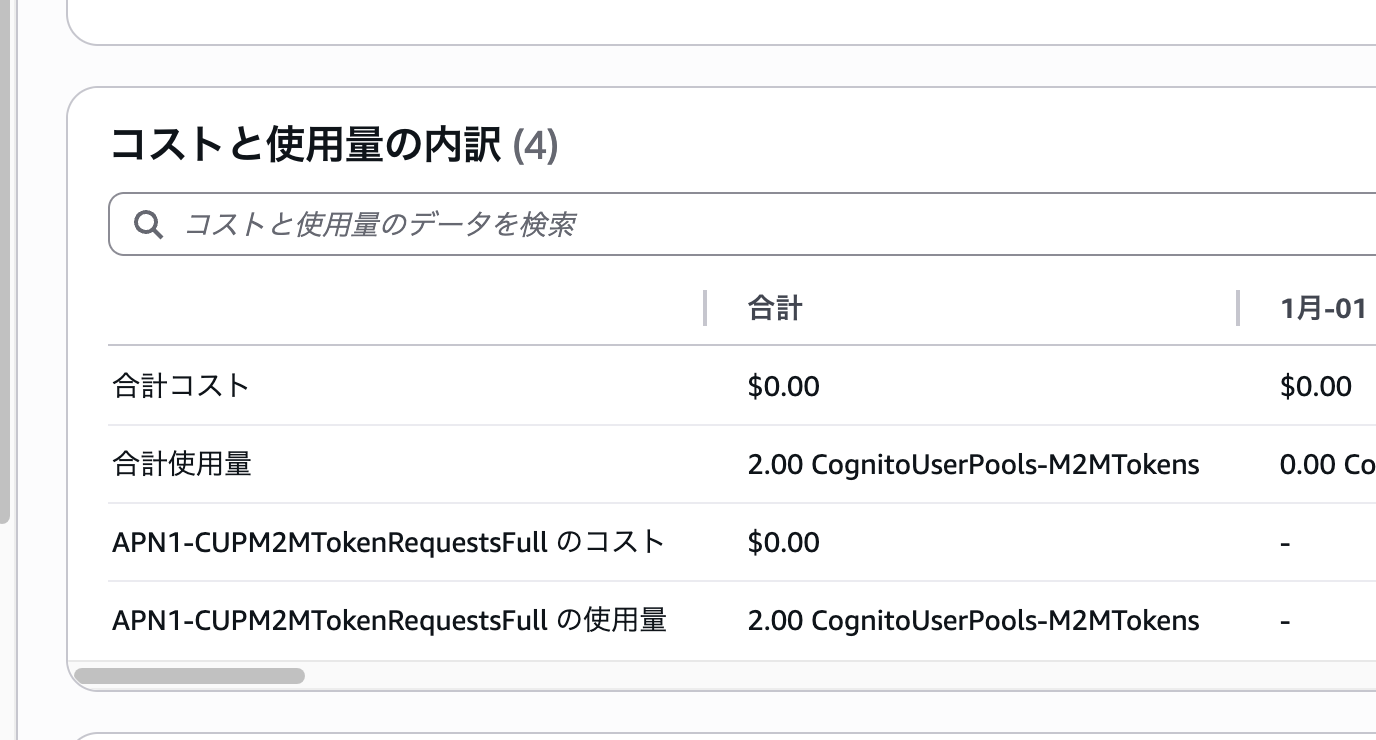Click the 1月-01 value in the 合計使用量 row
Viewport: 1376px width, 740px height.
tap(1326, 464)
